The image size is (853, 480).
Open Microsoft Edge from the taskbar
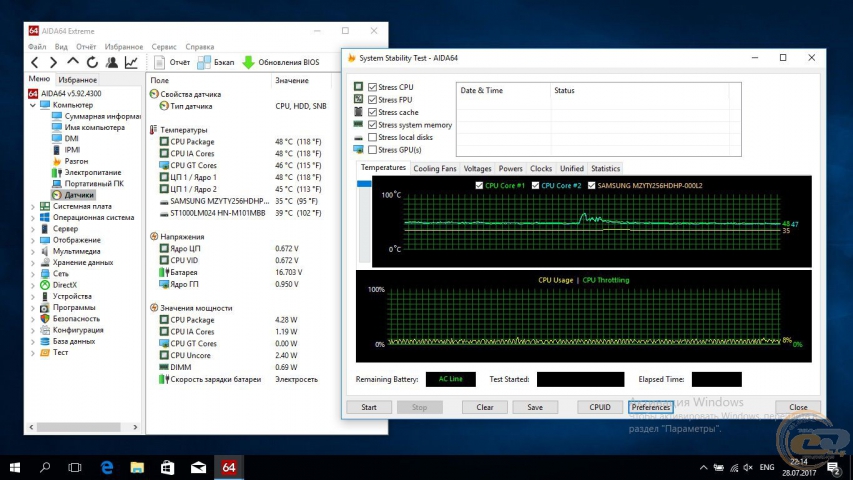[x=107, y=467]
